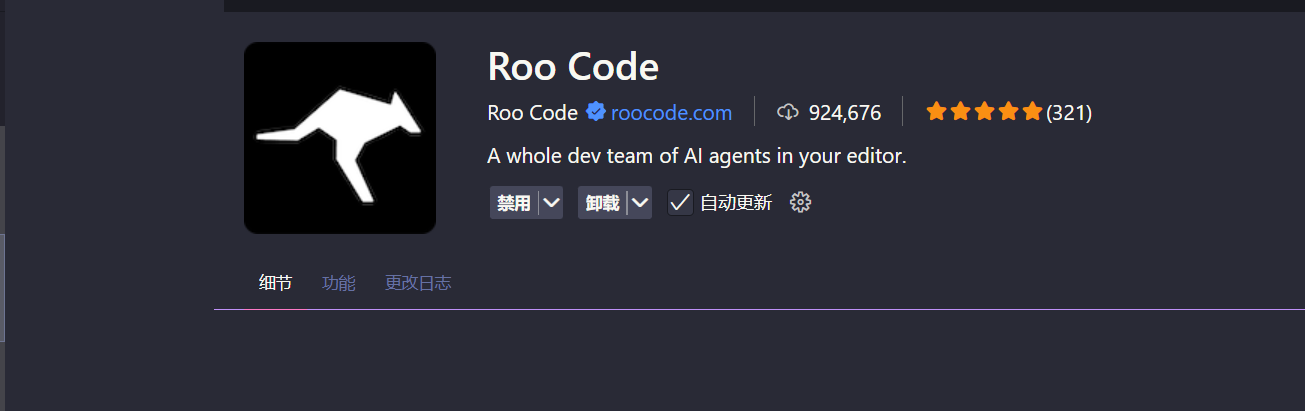
Task: Expand the dropdown arrow beside 禁用
Action: click(x=551, y=202)
